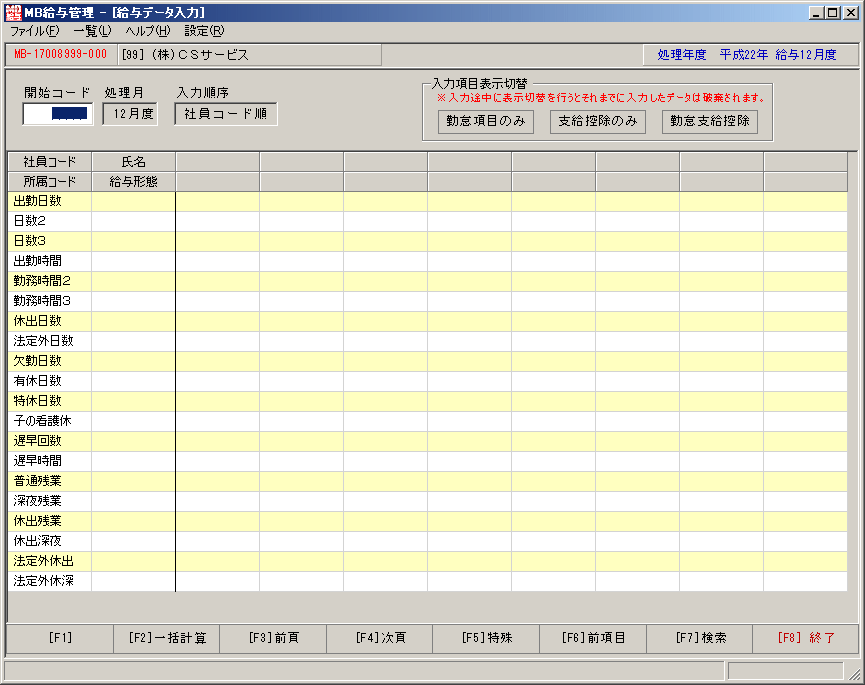Select the 出勤時間 row label
The height and width of the screenshot is (685, 865).
pyautogui.click(x=50, y=261)
